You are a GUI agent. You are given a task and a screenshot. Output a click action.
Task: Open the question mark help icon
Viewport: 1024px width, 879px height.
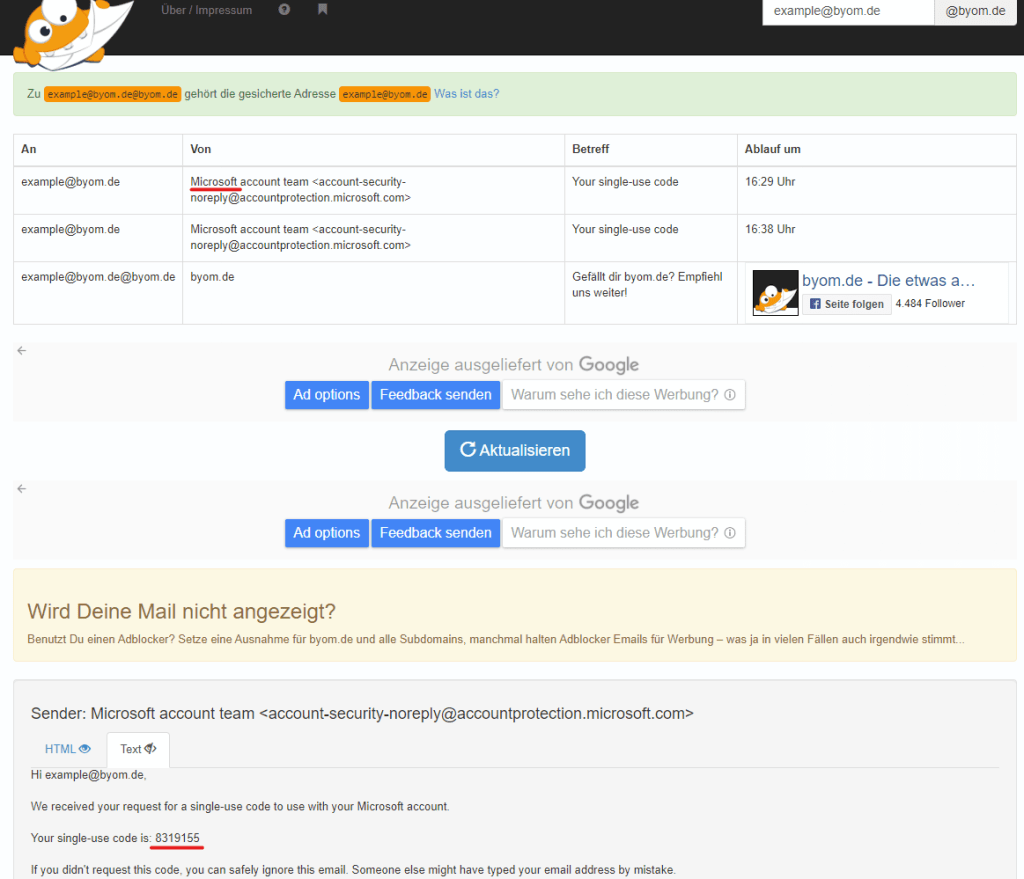[x=285, y=10]
